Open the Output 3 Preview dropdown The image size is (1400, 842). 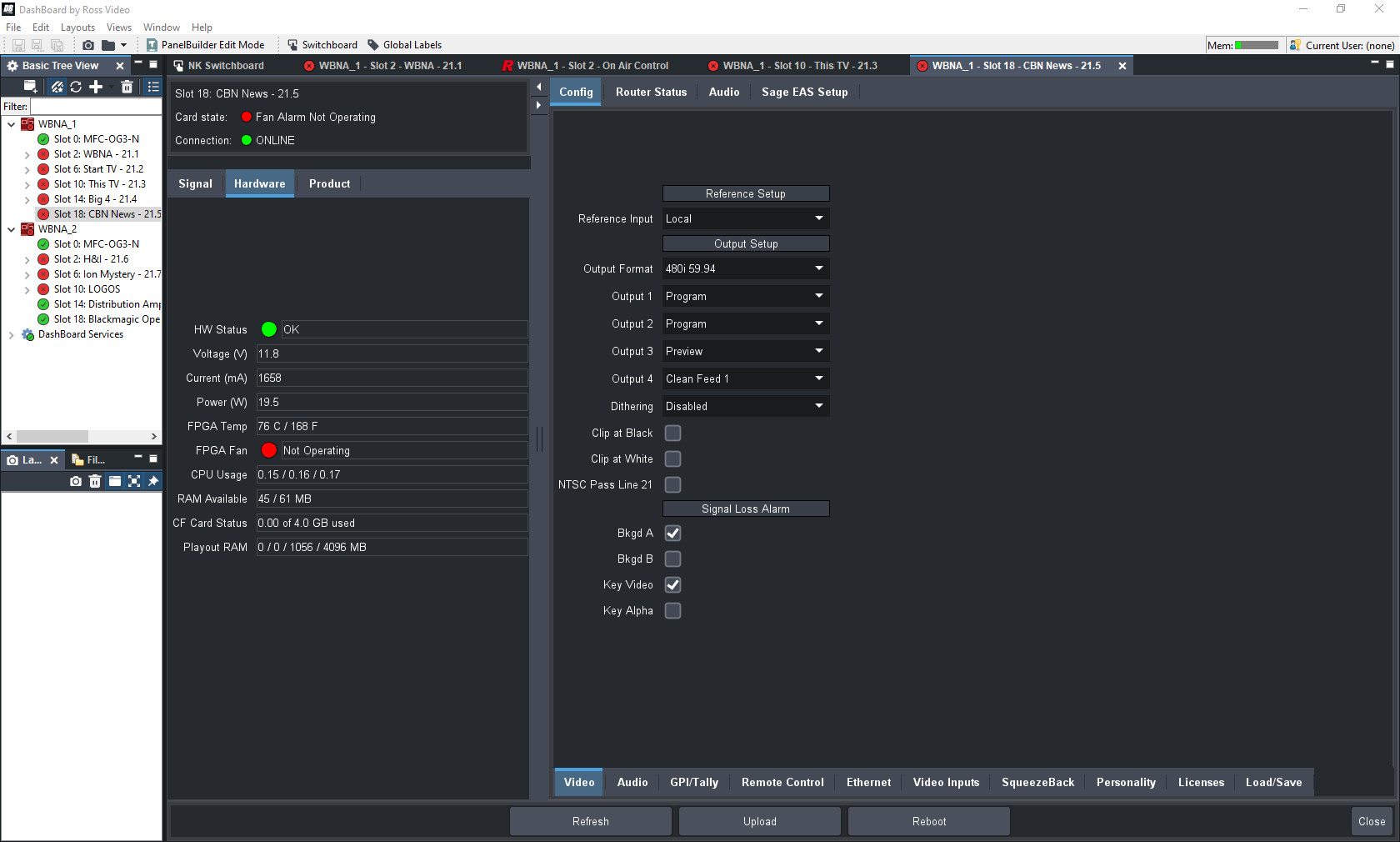click(x=746, y=351)
